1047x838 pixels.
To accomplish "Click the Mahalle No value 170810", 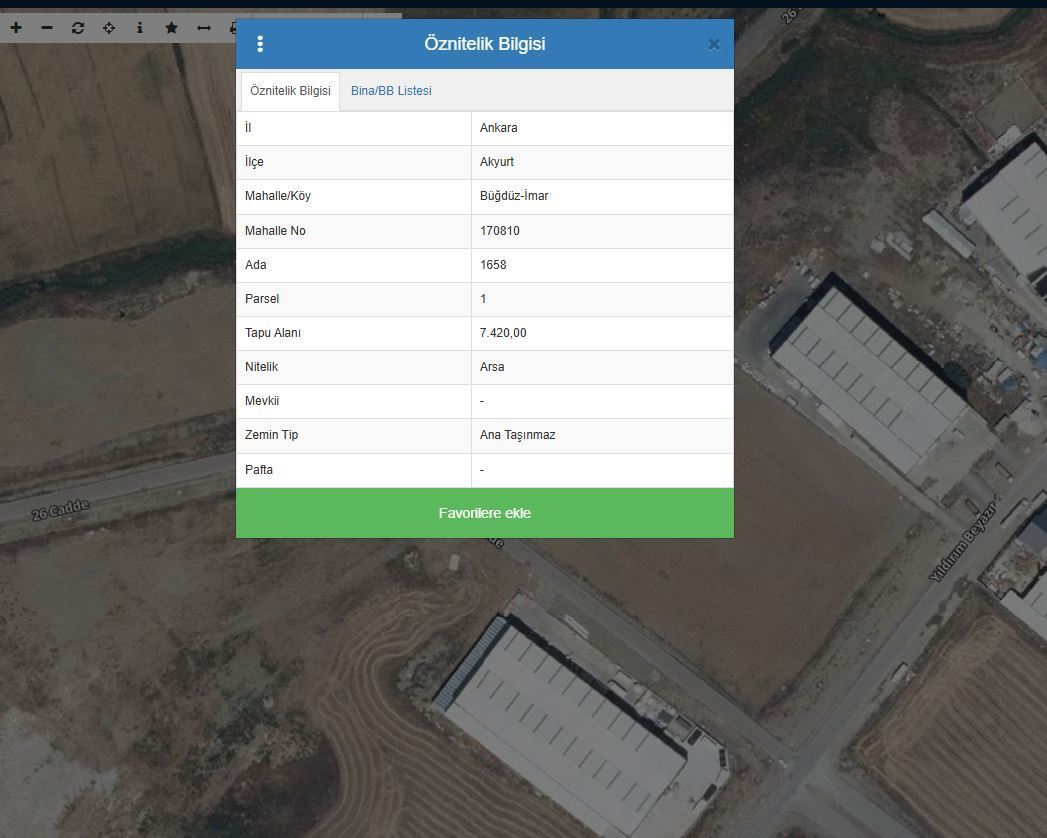I will tap(500, 231).
